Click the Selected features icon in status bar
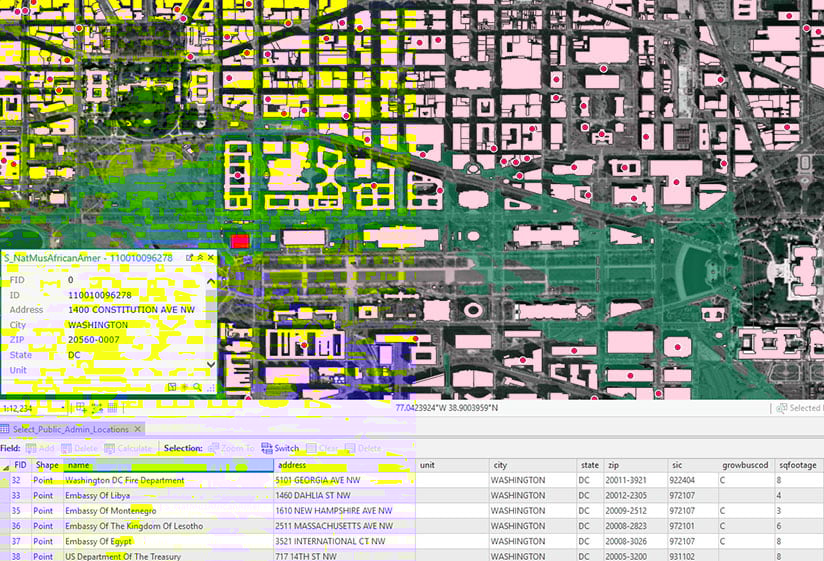 tap(781, 408)
